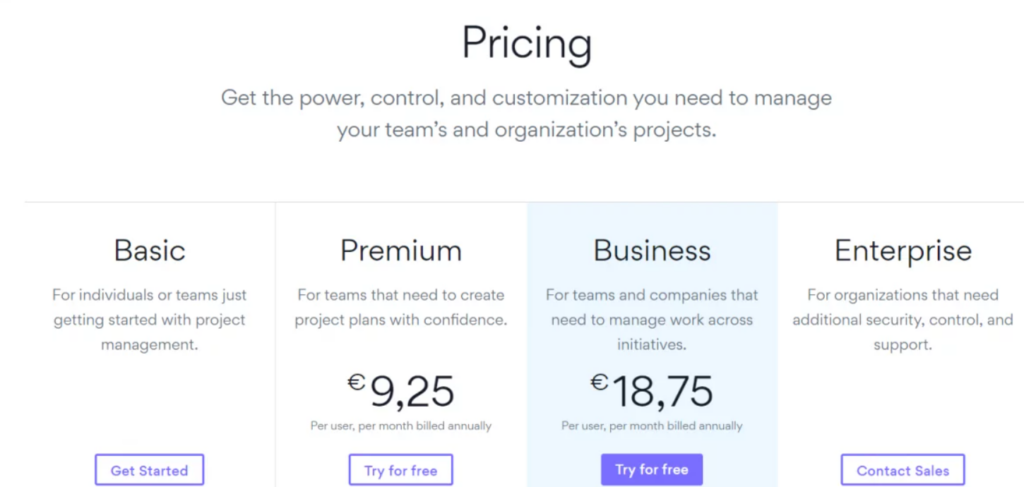Click the Enterprise description about additional security

[903, 320]
